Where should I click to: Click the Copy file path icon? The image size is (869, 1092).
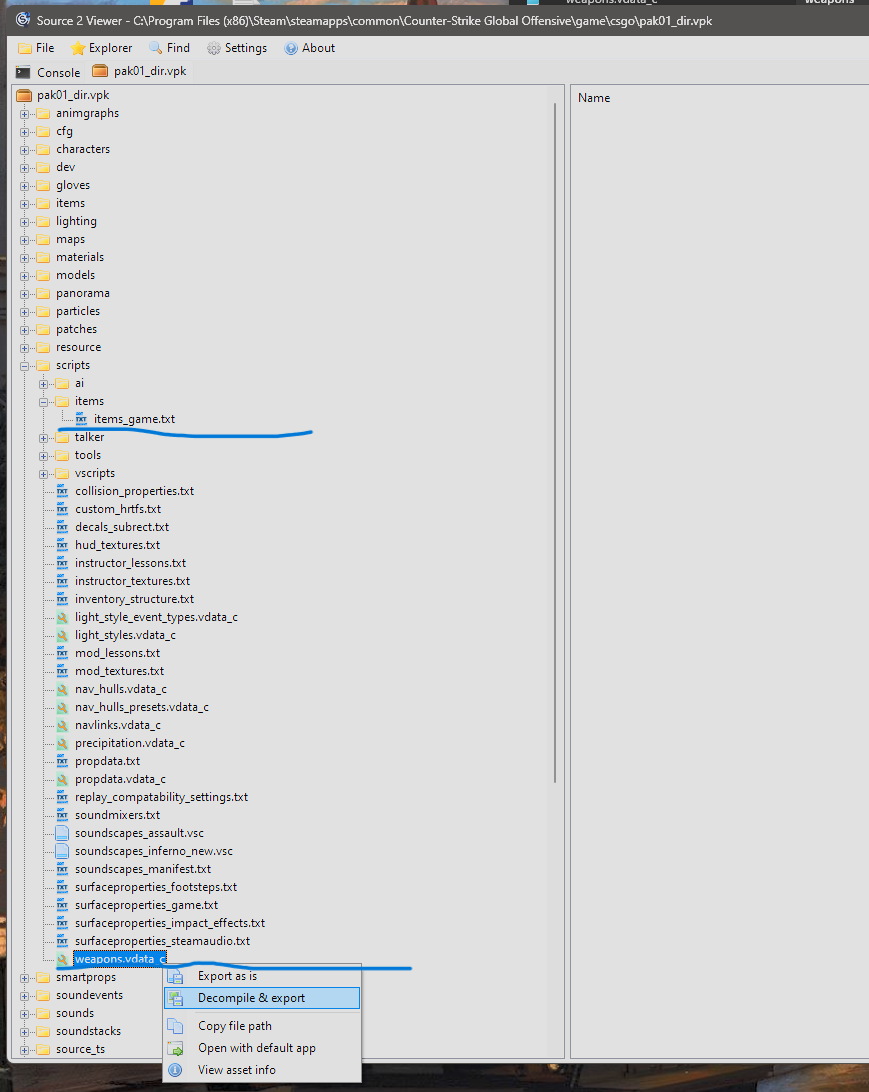point(175,1026)
